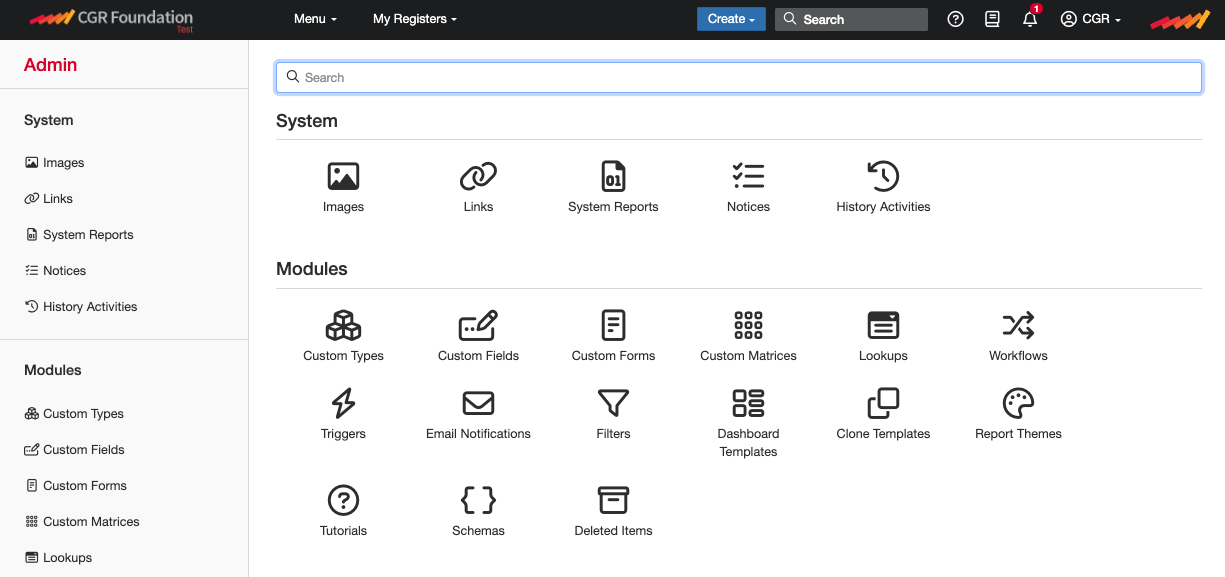Expand the Menu dropdown in top bar
The image size is (1225, 577).
315,19
